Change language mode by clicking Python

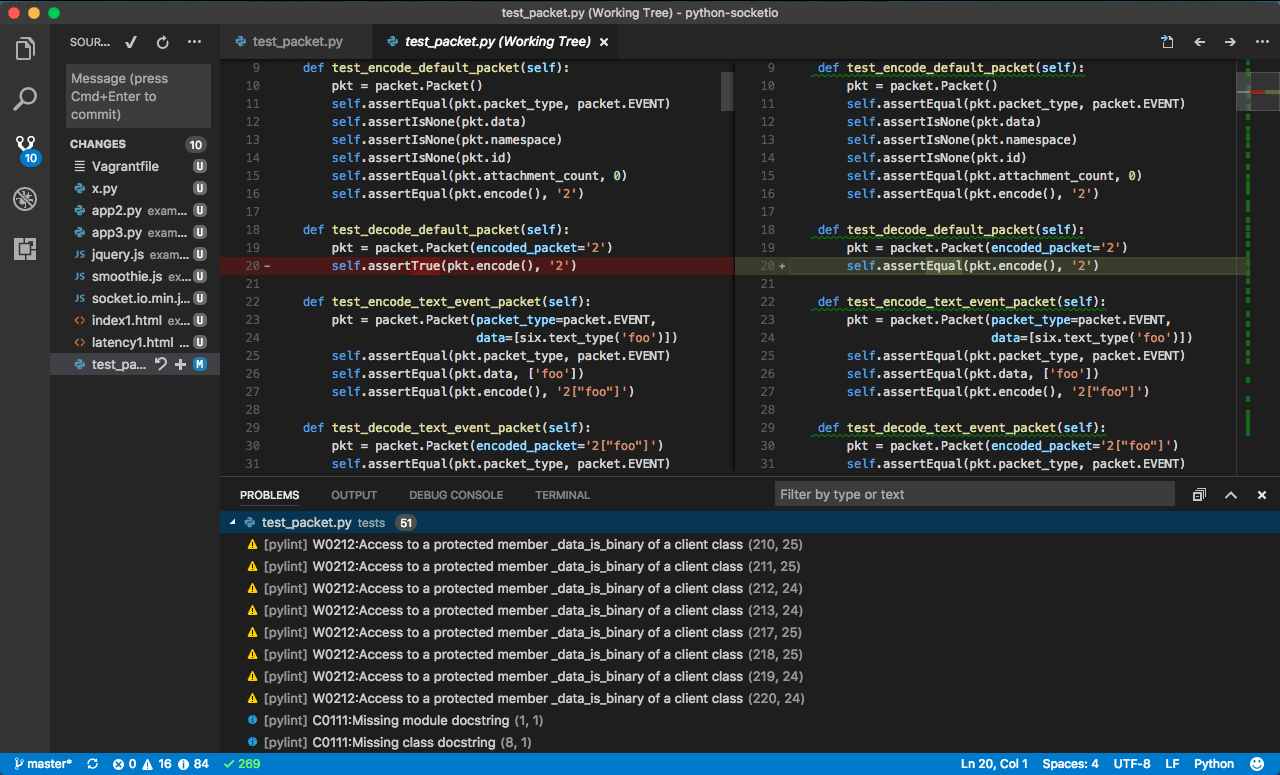1213,763
